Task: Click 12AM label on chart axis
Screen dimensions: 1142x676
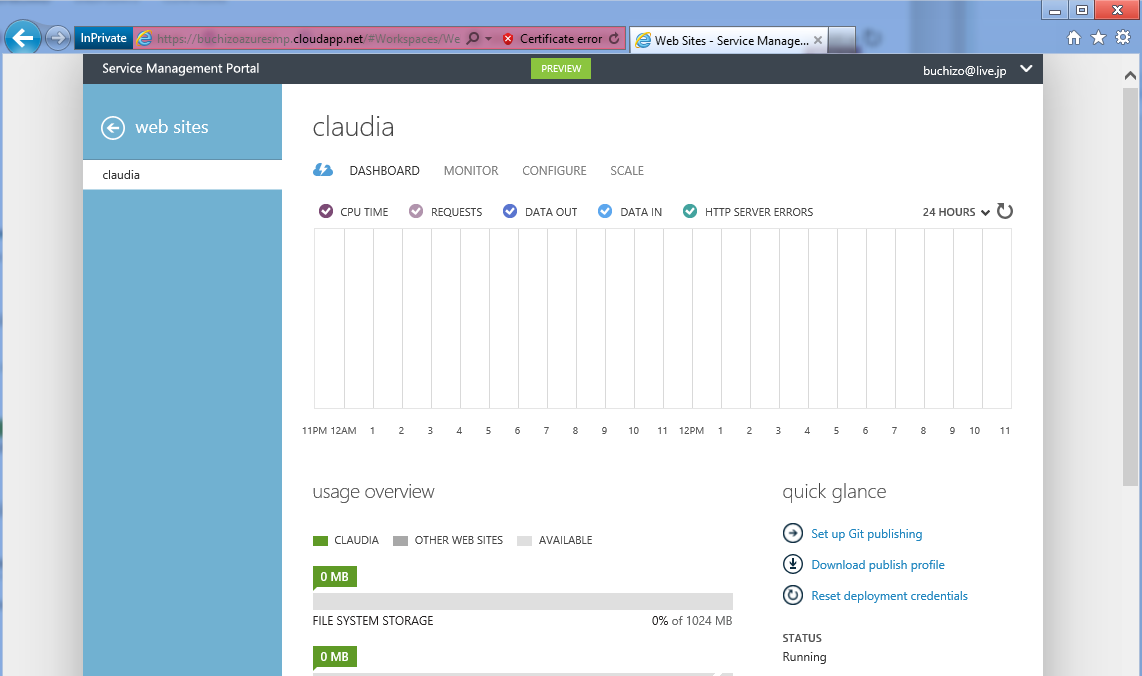Action: pos(343,431)
